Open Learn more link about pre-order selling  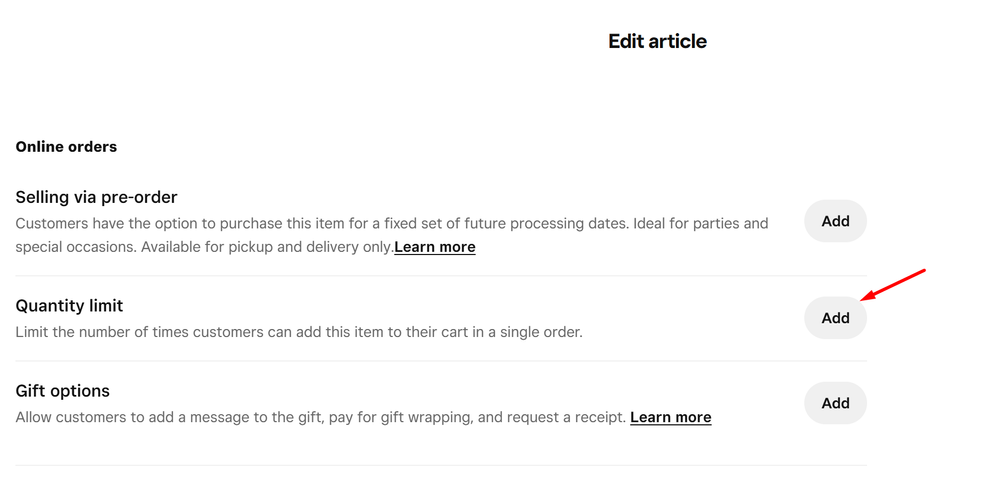(435, 247)
